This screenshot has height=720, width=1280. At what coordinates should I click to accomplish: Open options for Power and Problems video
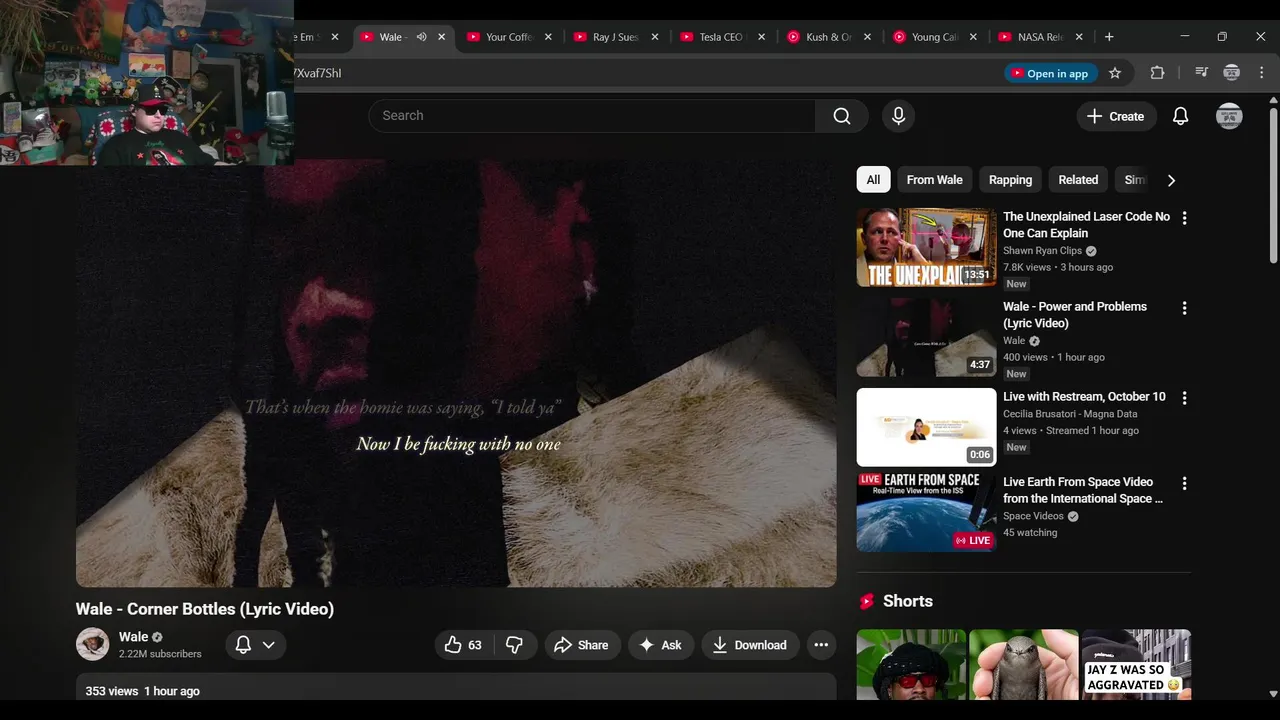1184,308
